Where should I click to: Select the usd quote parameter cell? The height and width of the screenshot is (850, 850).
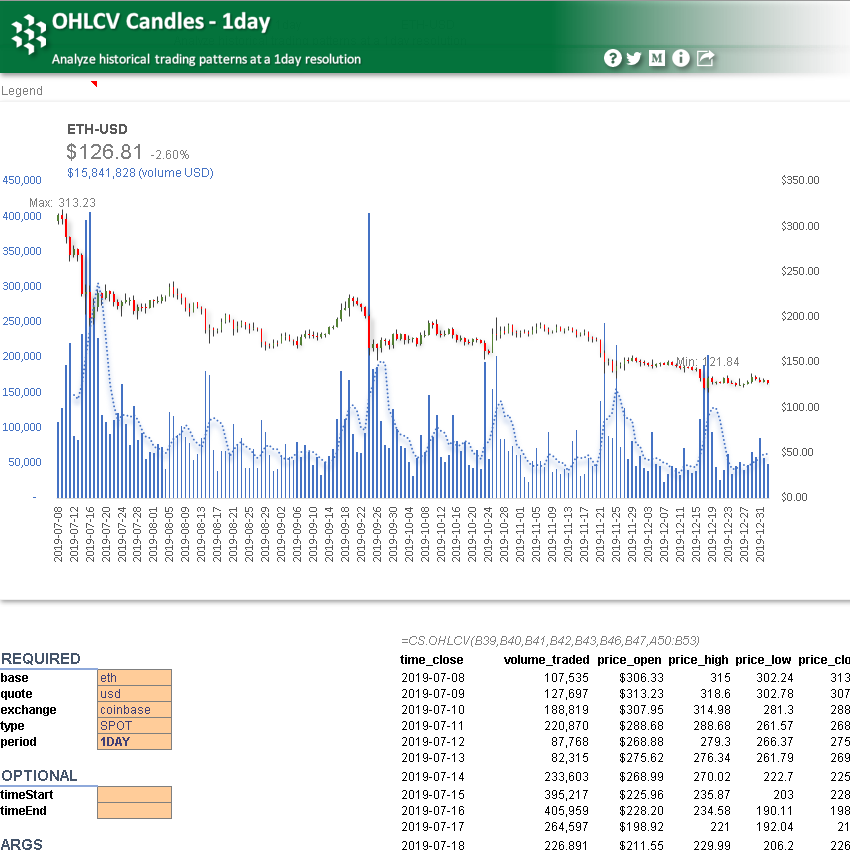point(134,694)
